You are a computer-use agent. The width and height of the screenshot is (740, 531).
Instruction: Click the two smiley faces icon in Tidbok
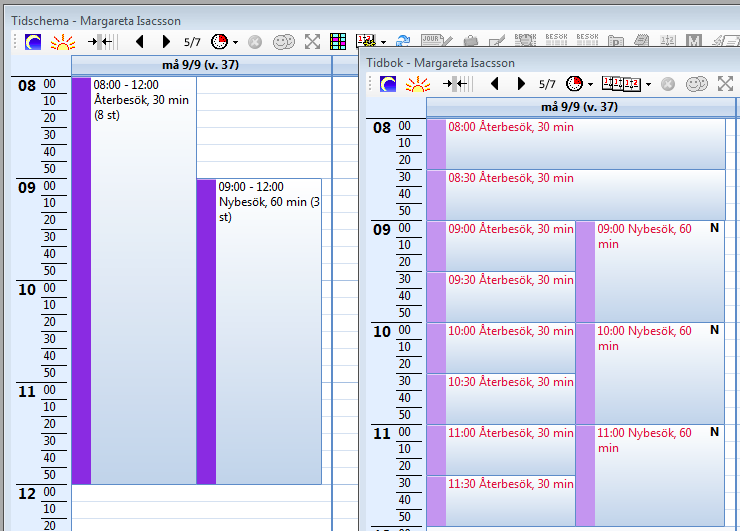click(x=697, y=84)
